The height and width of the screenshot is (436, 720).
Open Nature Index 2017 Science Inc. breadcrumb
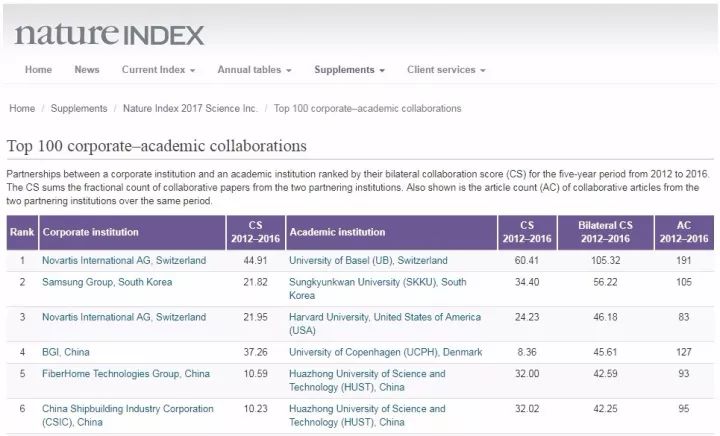[x=190, y=108]
